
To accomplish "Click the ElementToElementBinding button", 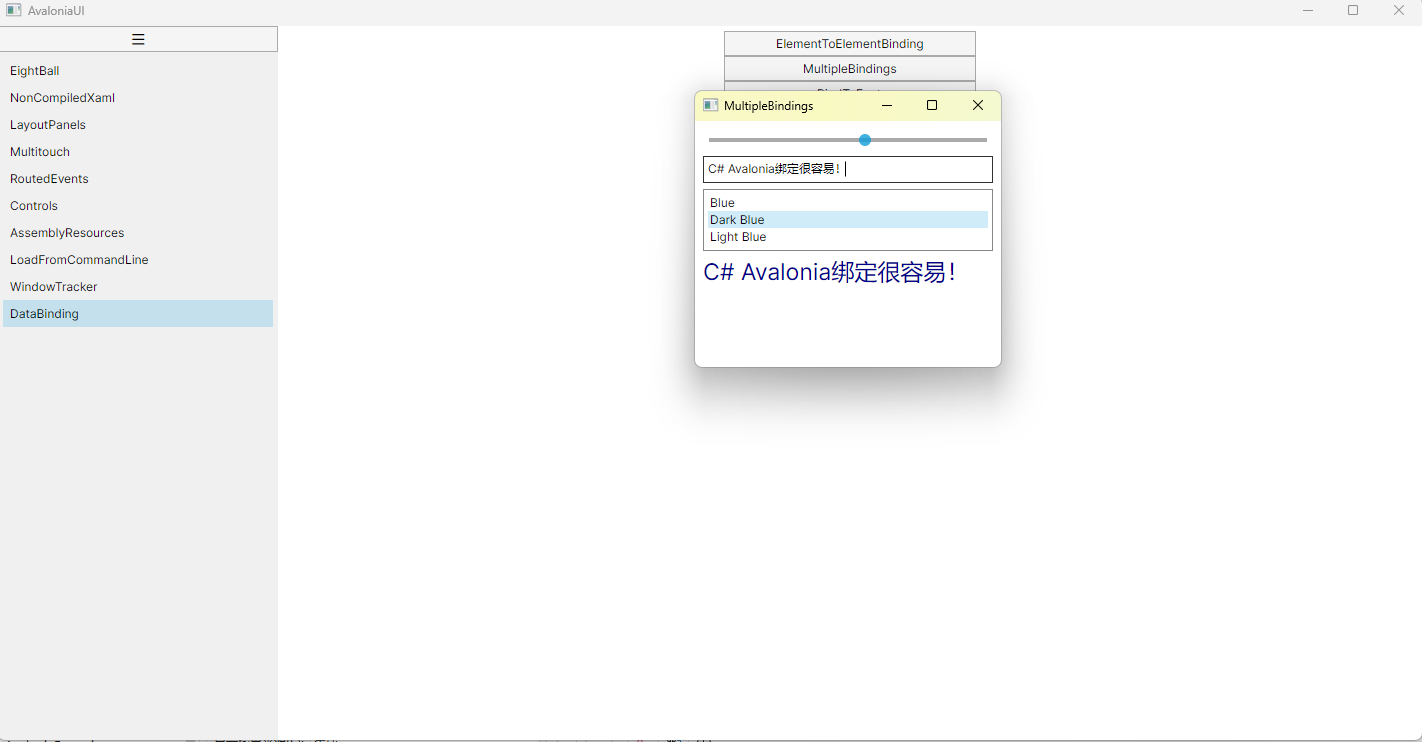I will coord(850,44).
